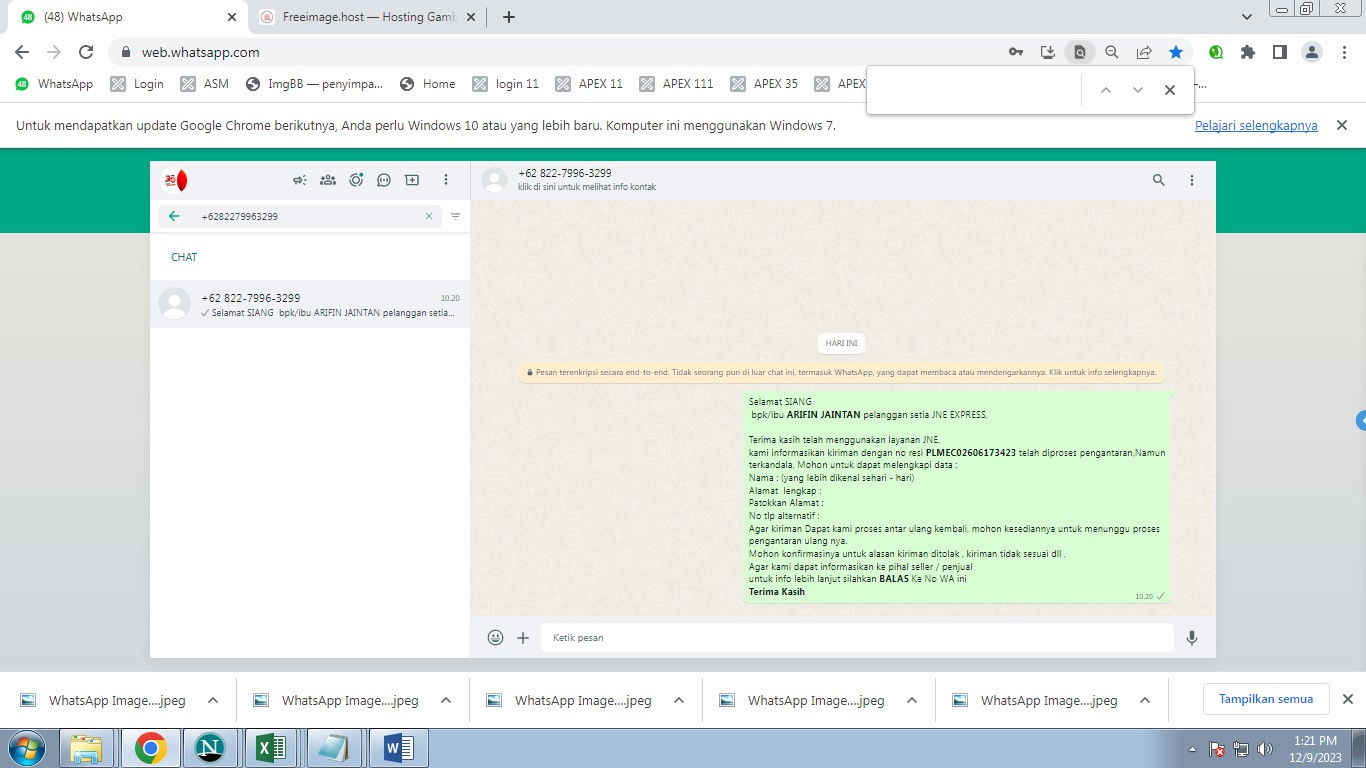Click the find bar text field
The image size is (1366, 768).
tap(975, 90)
